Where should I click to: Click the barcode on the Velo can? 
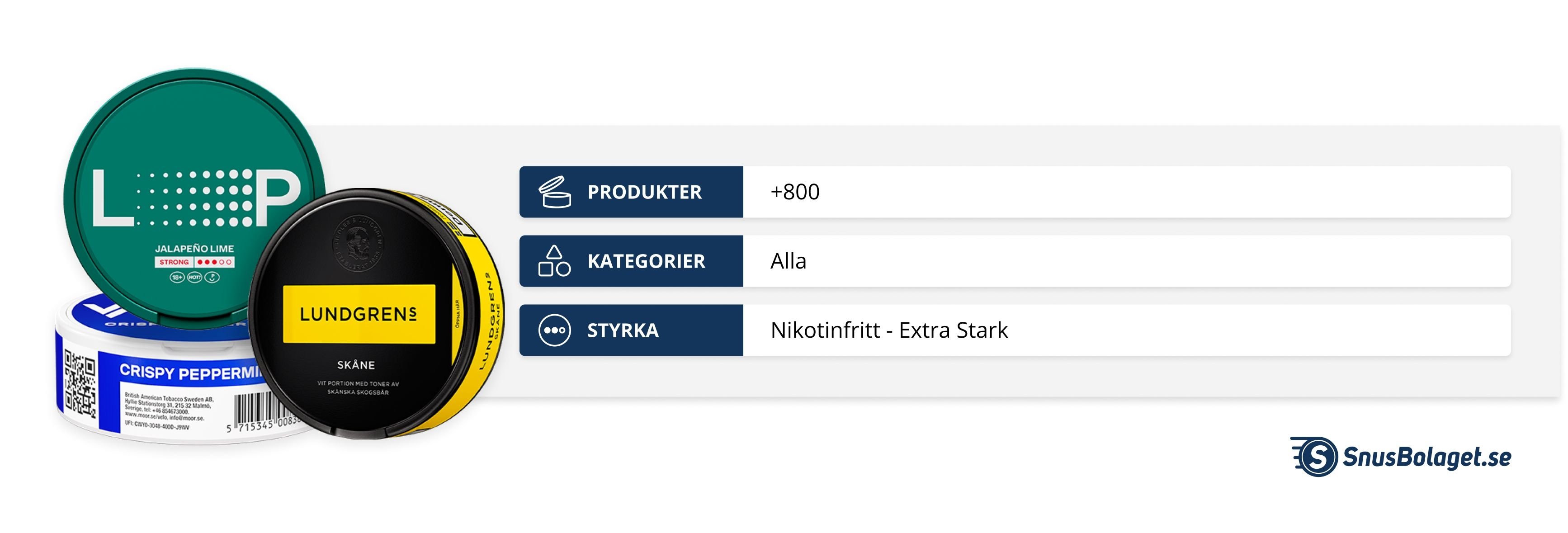point(255,409)
